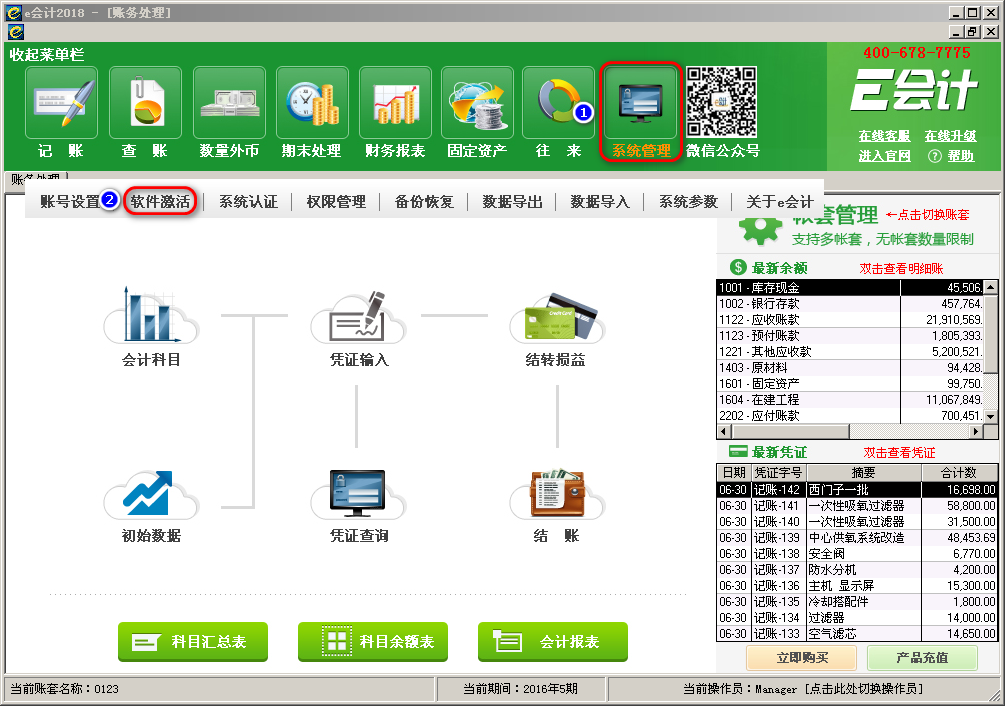The width and height of the screenshot is (1005, 706).
Task: Follow the 进入官网 official site link
Action: 885,156
